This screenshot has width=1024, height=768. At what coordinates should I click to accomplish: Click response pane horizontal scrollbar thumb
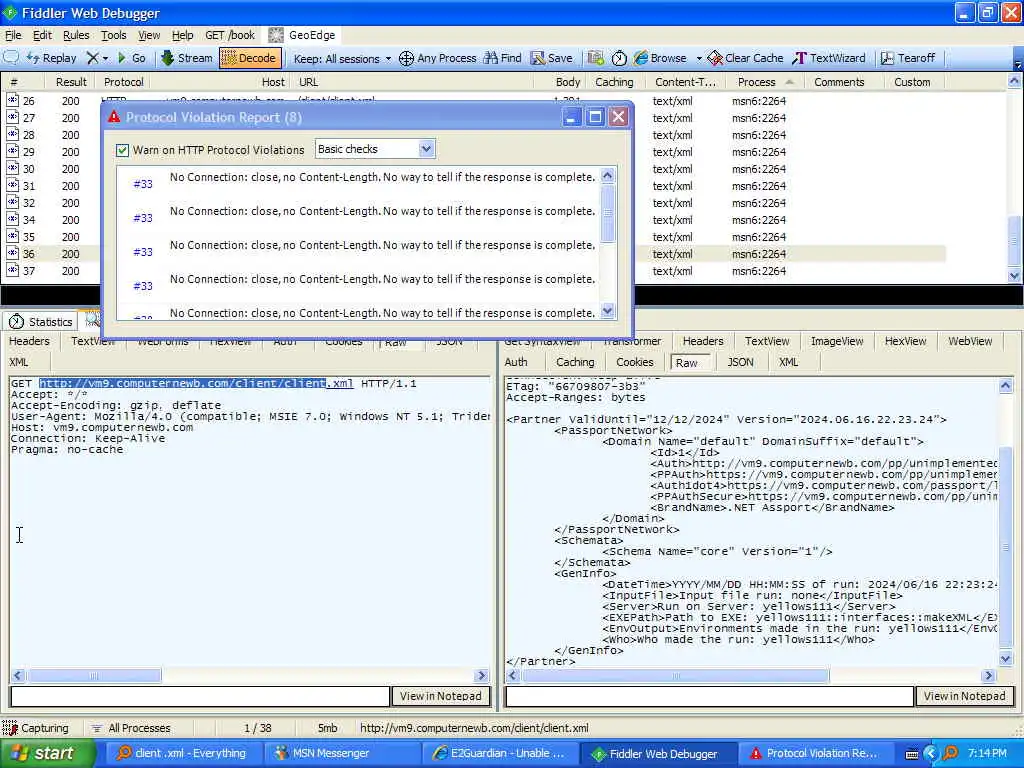pyautogui.click(x=676, y=675)
